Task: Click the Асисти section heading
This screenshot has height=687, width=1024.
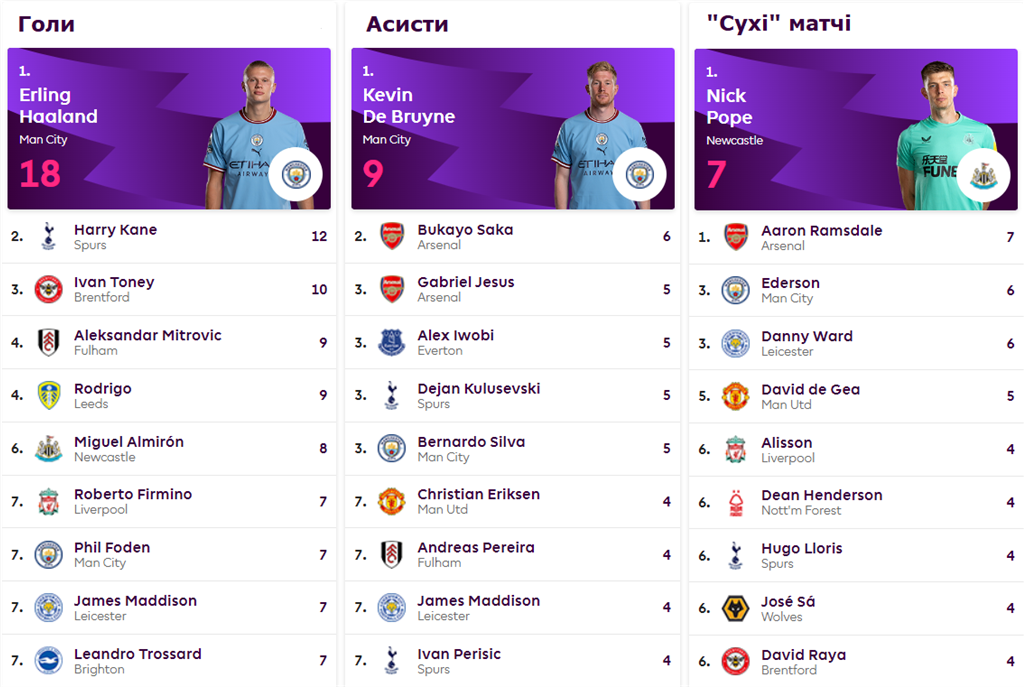Action: pyautogui.click(x=406, y=23)
